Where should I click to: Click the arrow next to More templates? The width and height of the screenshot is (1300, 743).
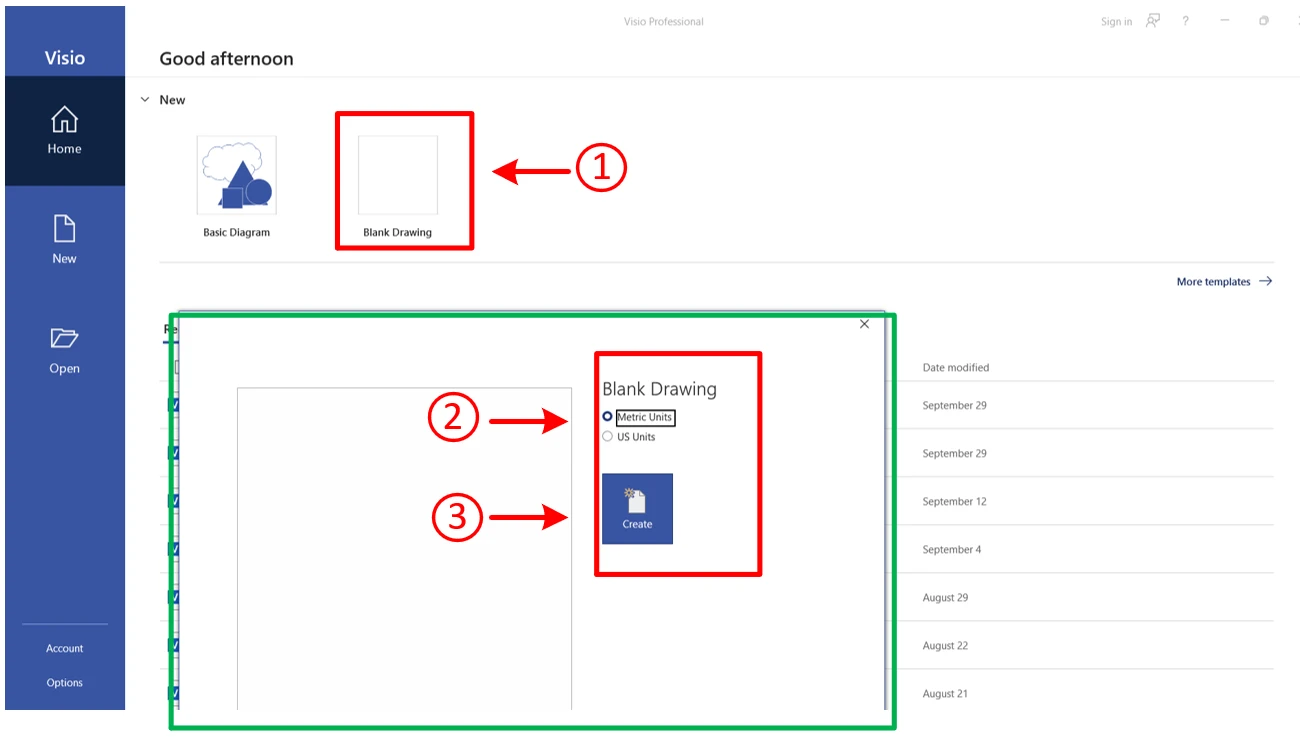click(x=1265, y=282)
